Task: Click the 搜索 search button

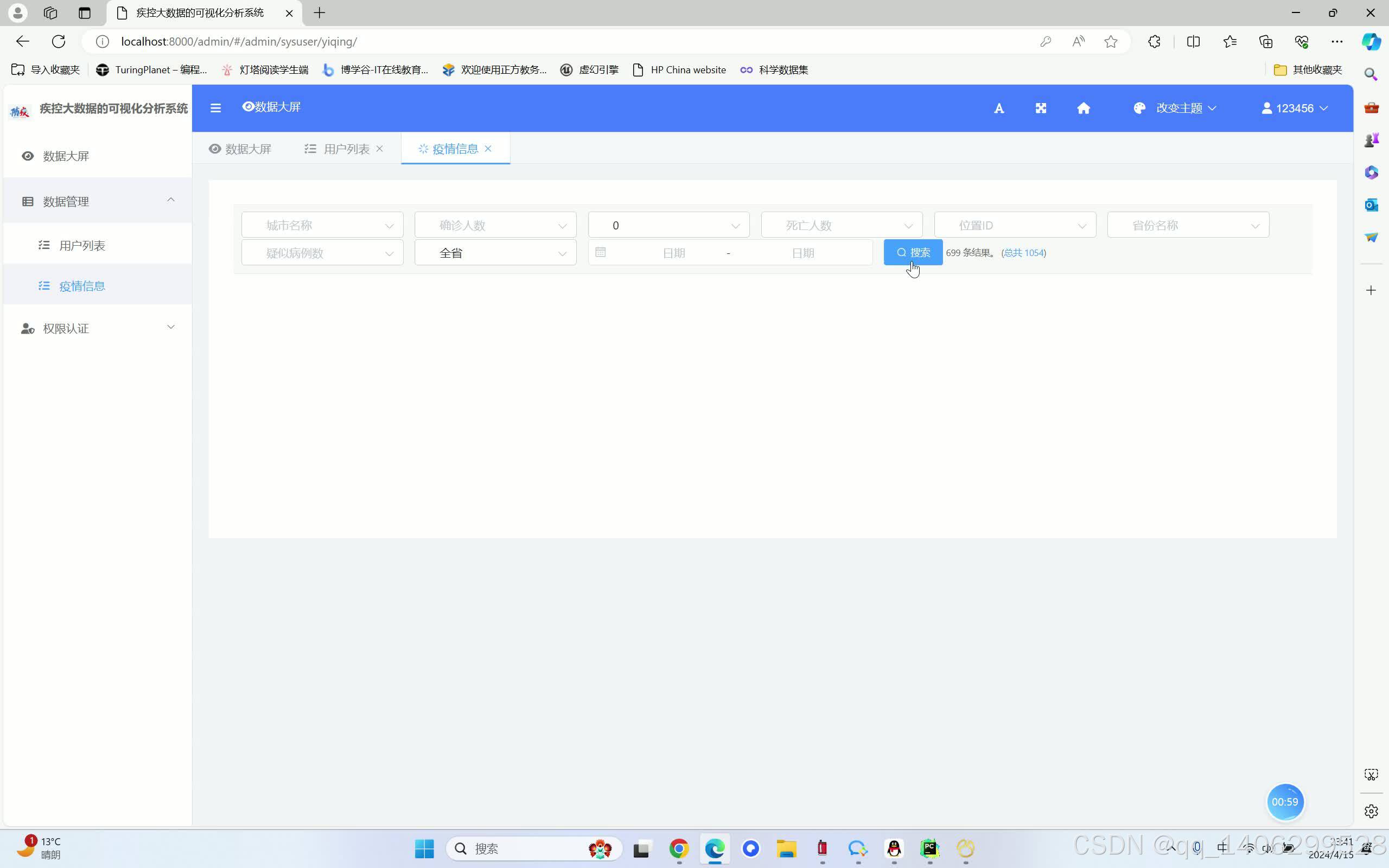Action: pyautogui.click(x=913, y=251)
